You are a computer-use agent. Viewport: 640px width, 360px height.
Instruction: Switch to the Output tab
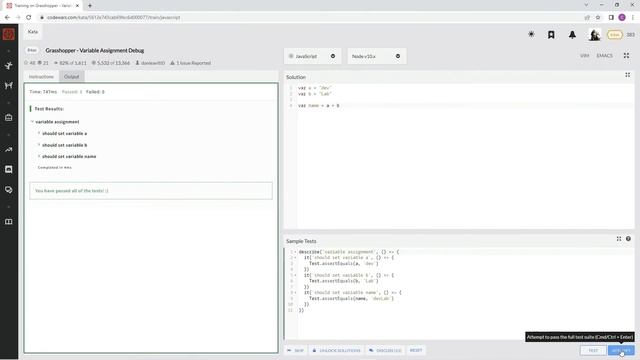click(71, 77)
